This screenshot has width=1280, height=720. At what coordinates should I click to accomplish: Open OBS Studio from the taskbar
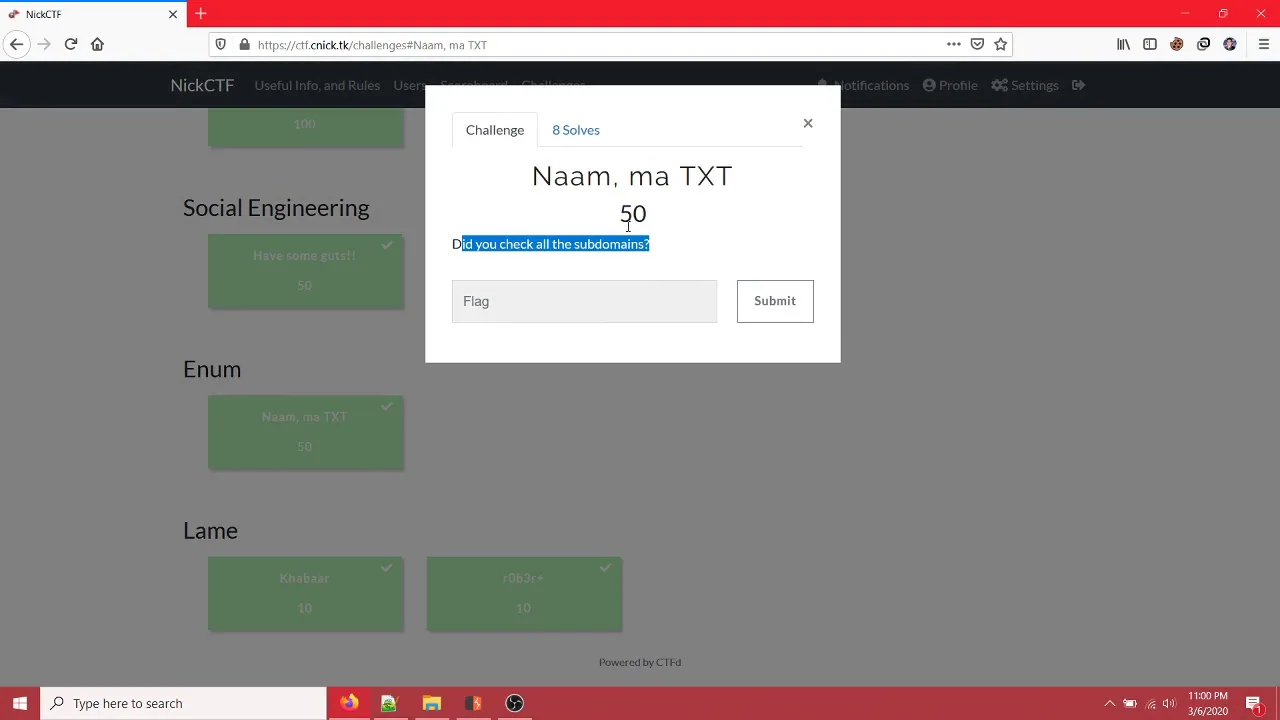pos(514,703)
